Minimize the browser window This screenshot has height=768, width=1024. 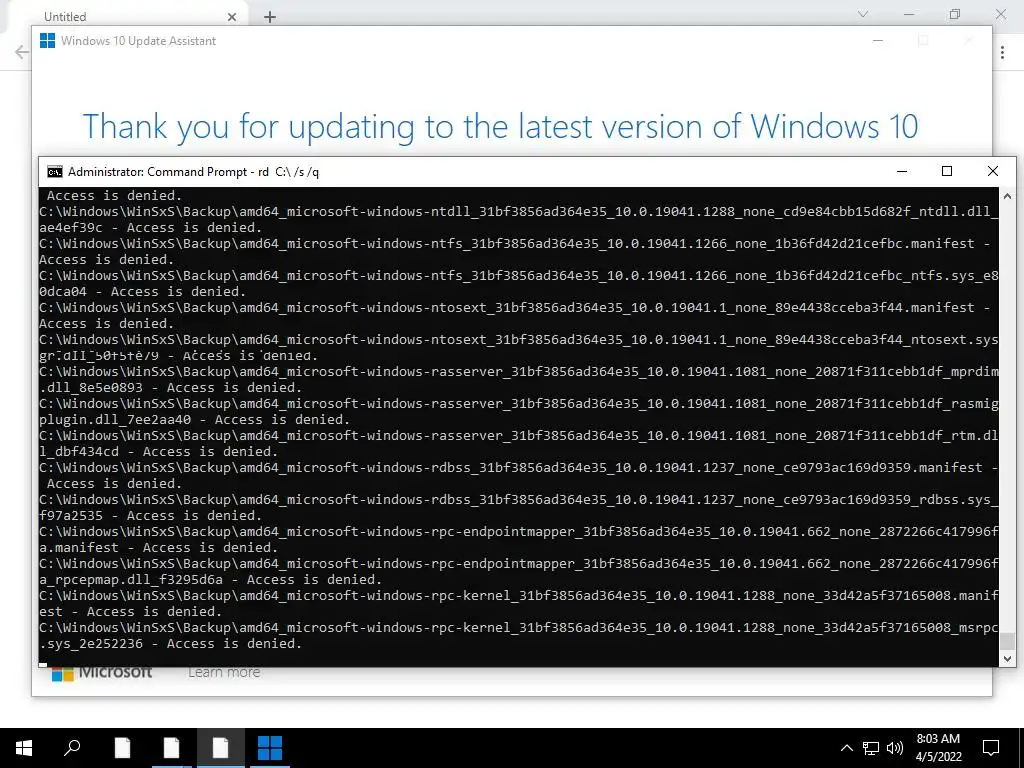[908, 14]
